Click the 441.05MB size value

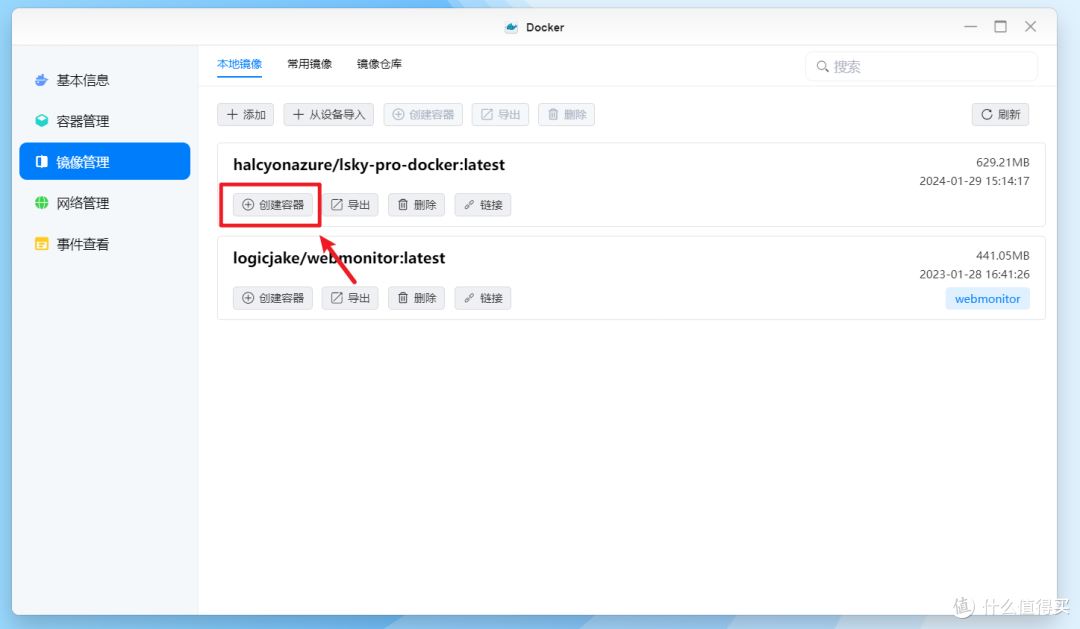[1002, 256]
